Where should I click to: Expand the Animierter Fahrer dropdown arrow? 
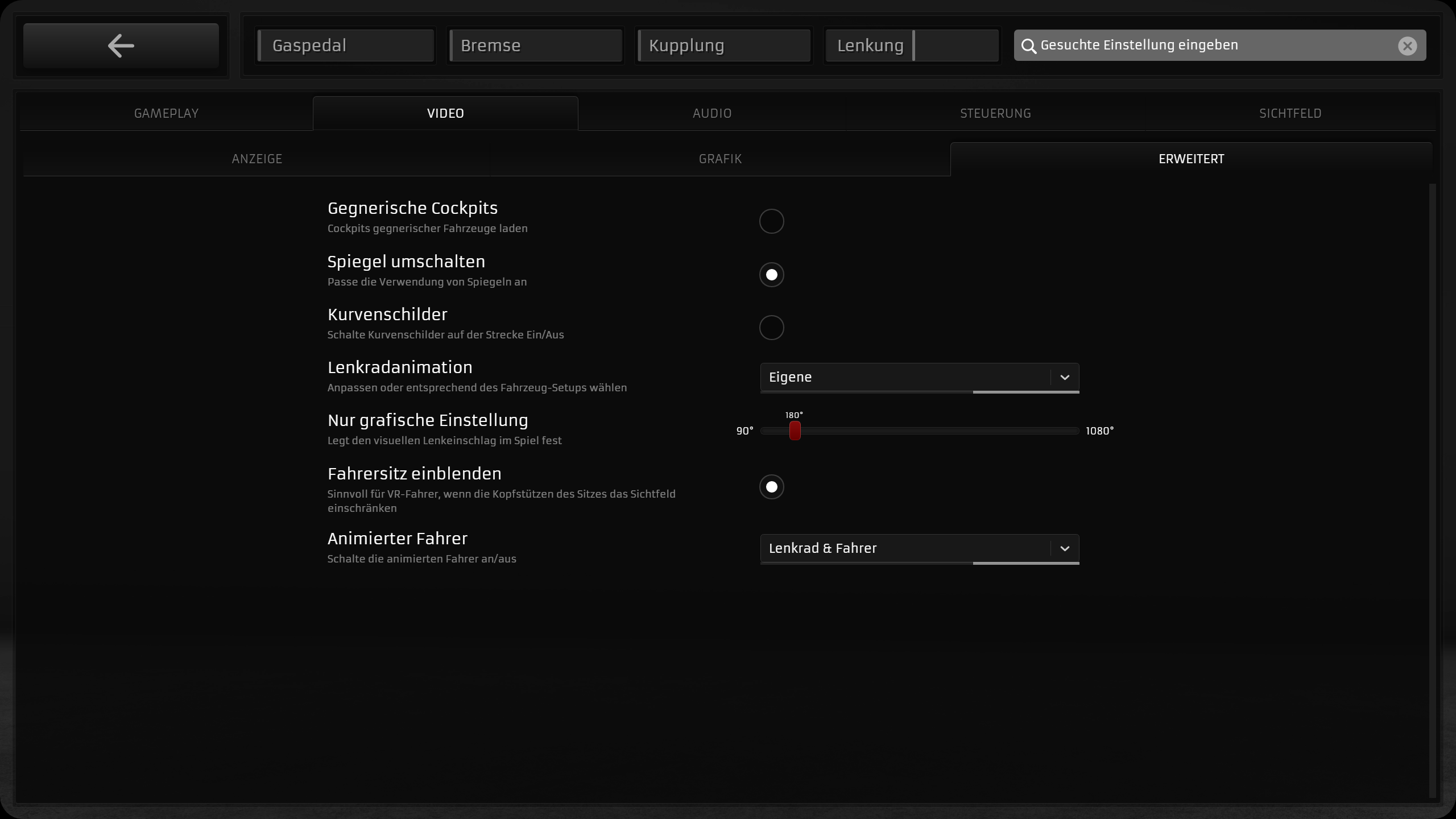[x=1065, y=549]
